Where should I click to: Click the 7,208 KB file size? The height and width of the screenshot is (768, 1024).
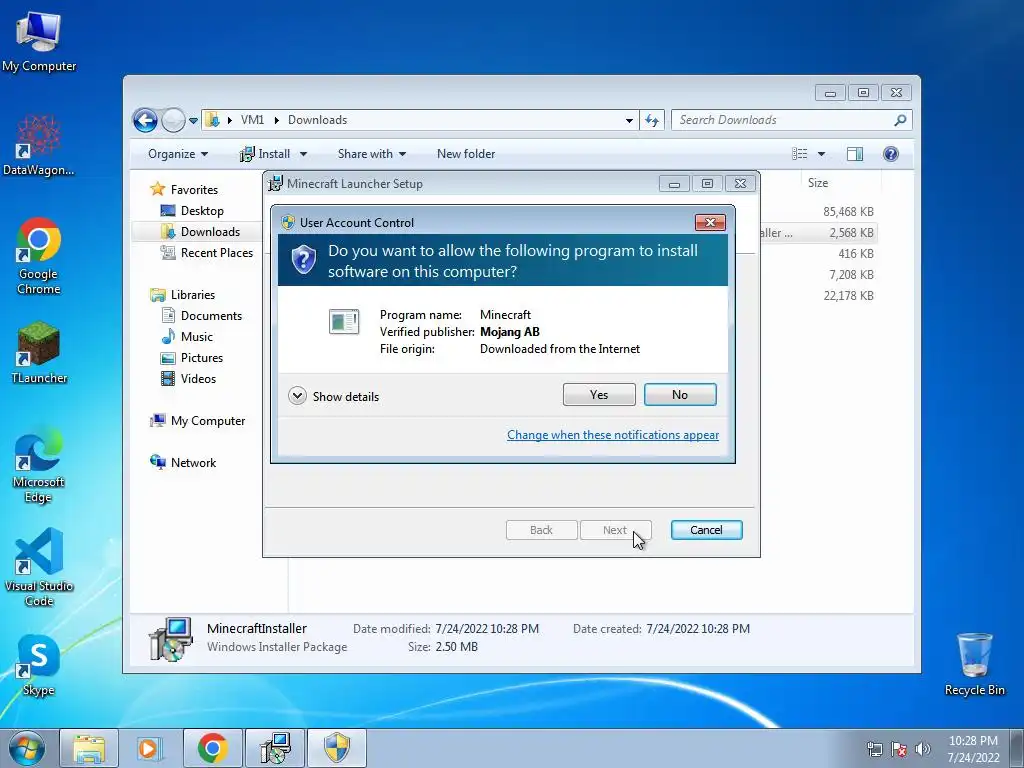click(x=851, y=274)
